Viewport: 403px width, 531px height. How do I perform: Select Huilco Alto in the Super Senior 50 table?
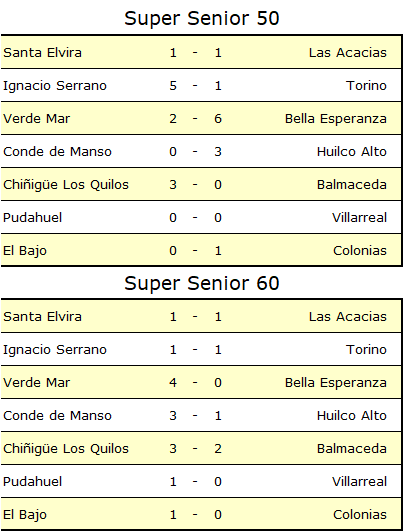pyautogui.click(x=352, y=152)
